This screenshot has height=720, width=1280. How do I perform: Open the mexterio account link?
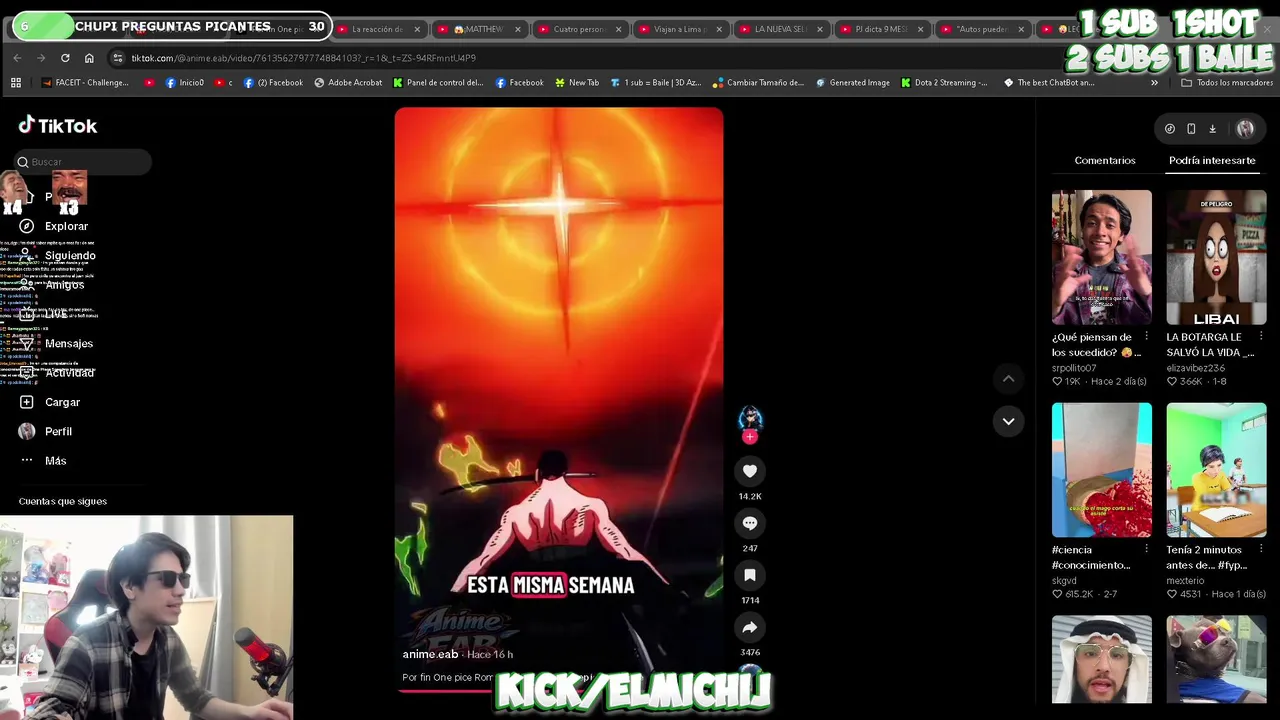(1185, 580)
